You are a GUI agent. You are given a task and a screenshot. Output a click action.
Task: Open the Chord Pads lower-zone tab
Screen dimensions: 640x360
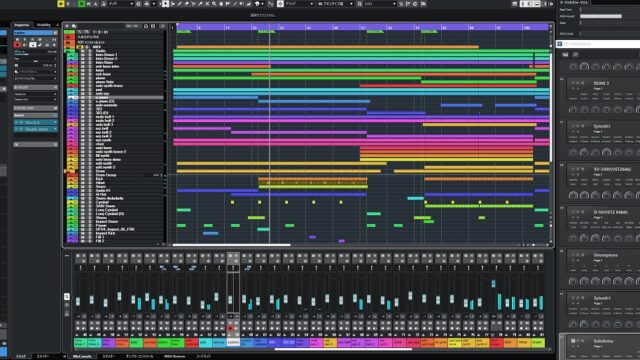pyautogui.click(x=203, y=357)
